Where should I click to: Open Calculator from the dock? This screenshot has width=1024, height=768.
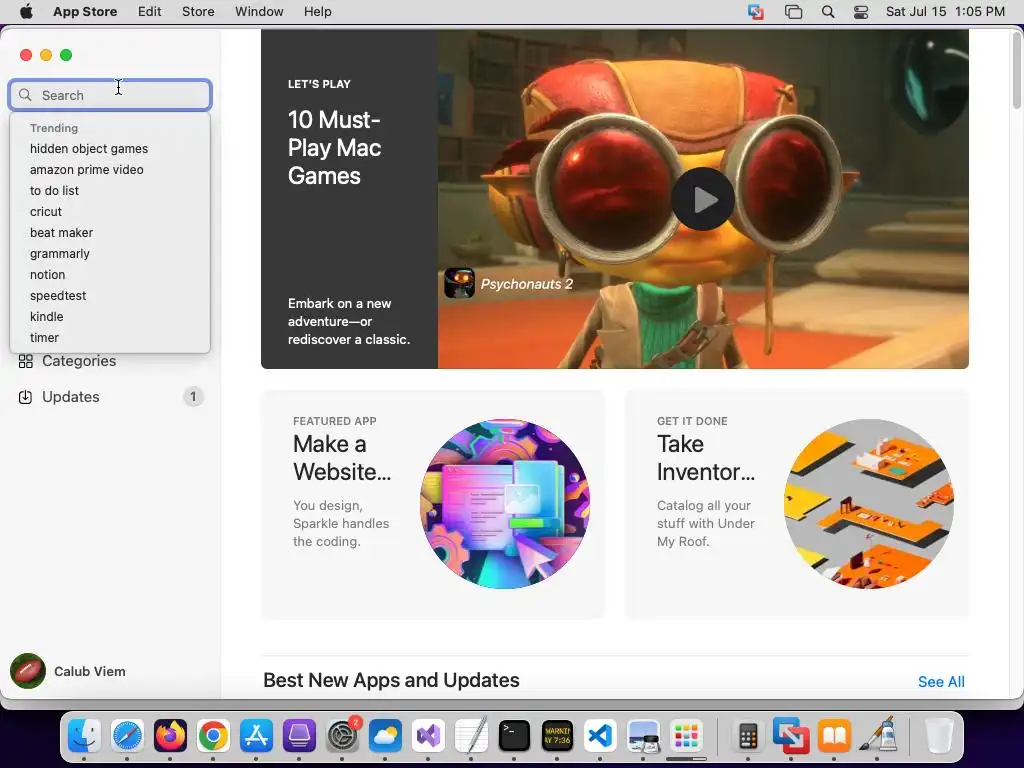coord(748,737)
